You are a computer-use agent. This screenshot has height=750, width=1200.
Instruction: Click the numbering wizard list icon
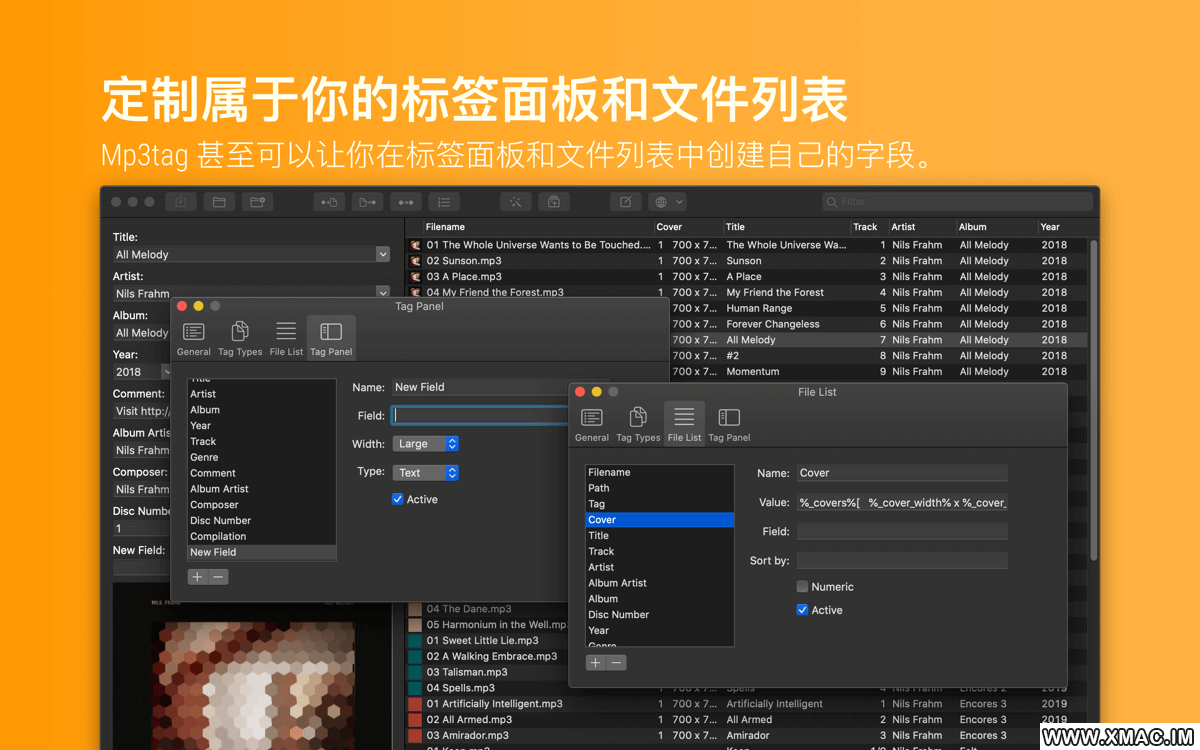(444, 202)
